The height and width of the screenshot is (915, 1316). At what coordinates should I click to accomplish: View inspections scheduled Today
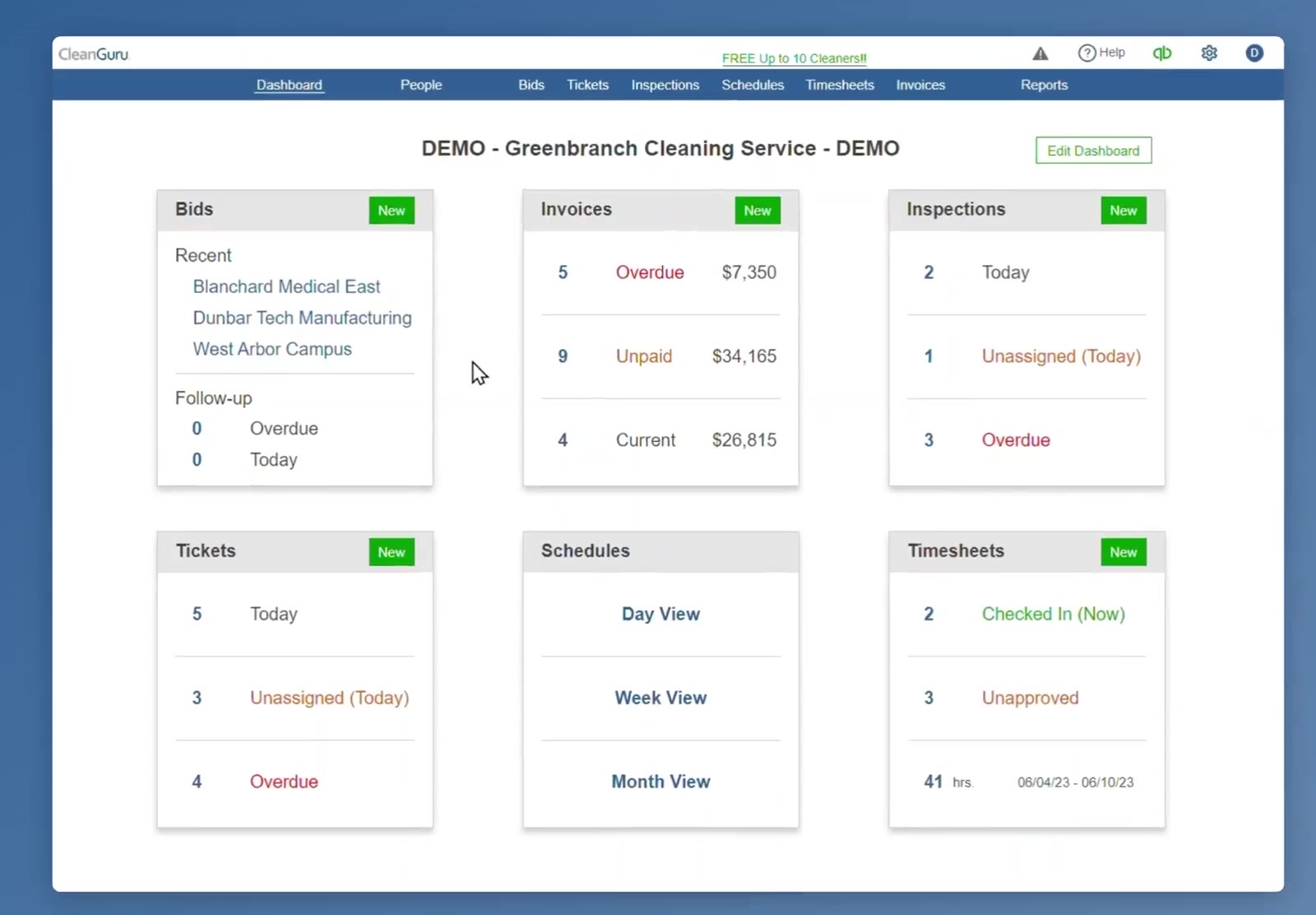(x=1006, y=272)
